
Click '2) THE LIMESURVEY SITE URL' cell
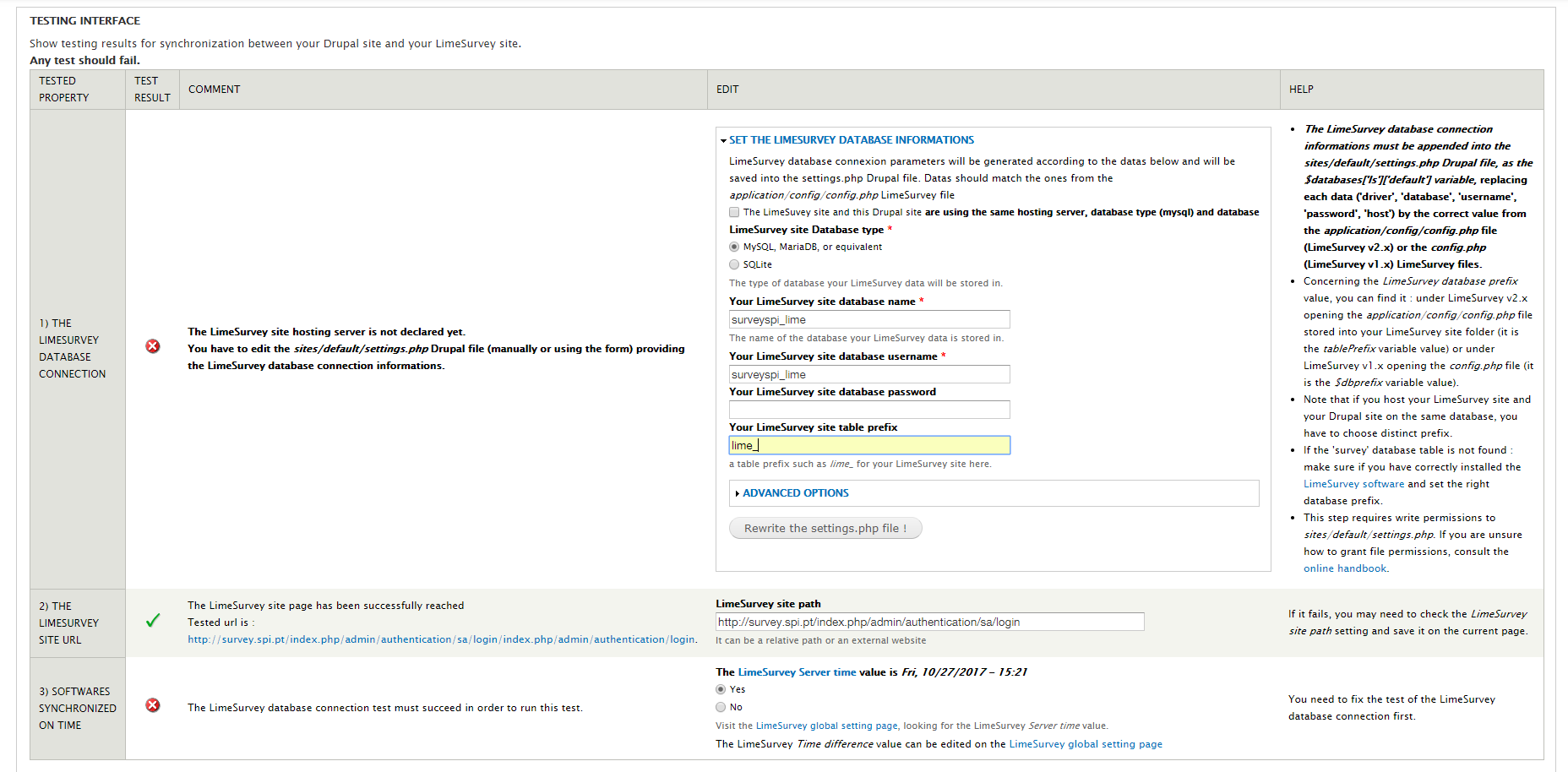pyautogui.click(x=78, y=623)
